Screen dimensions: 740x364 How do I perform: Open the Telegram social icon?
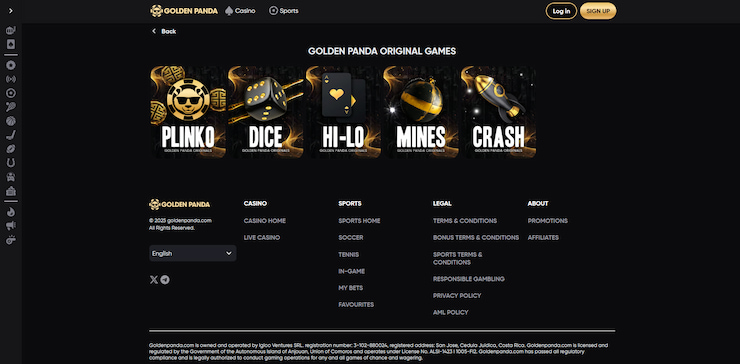pyautogui.click(x=165, y=279)
